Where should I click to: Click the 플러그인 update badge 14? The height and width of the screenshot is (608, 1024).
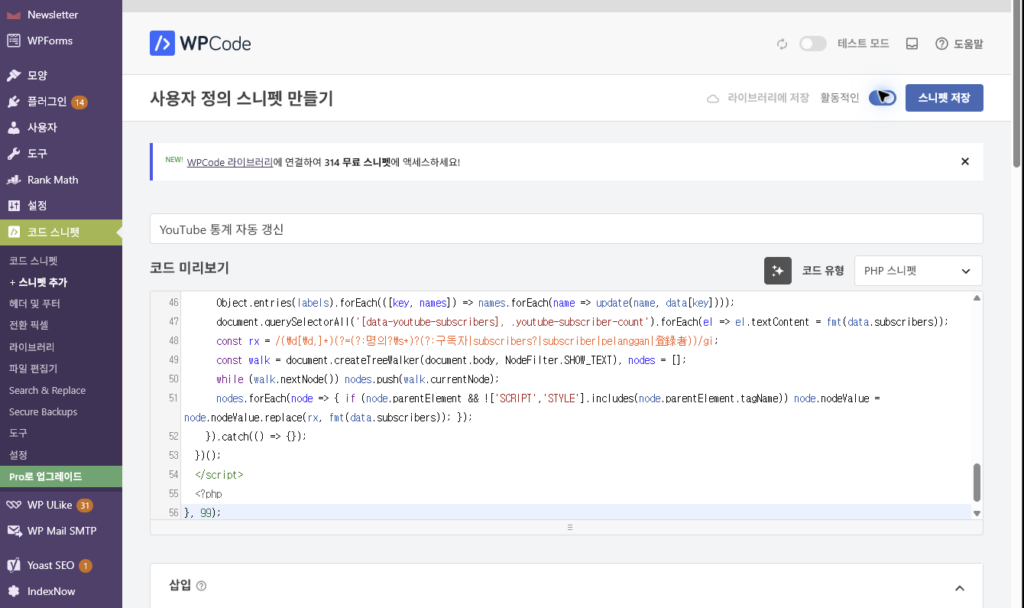pos(79,102)
